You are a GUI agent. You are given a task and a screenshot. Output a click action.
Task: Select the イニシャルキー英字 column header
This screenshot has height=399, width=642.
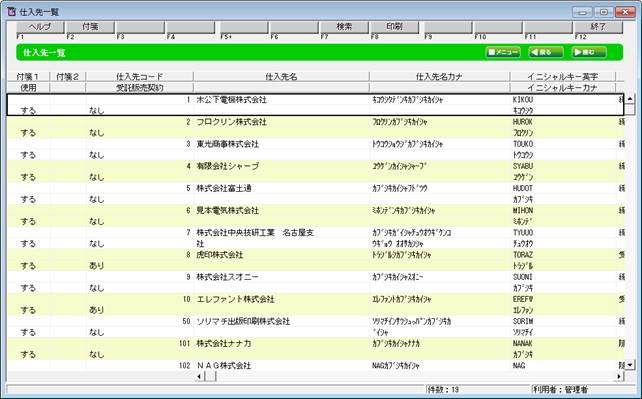click(x=563, y=77)
